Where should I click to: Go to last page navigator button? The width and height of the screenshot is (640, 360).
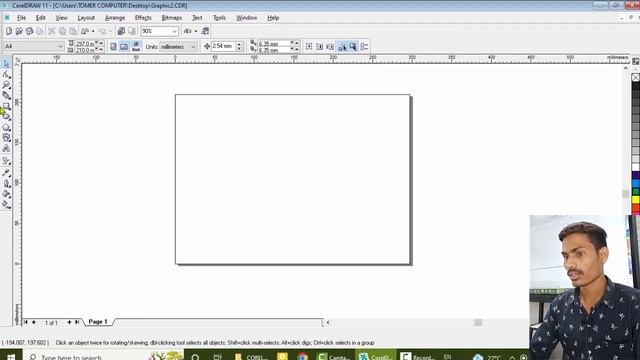pos(77,322)
